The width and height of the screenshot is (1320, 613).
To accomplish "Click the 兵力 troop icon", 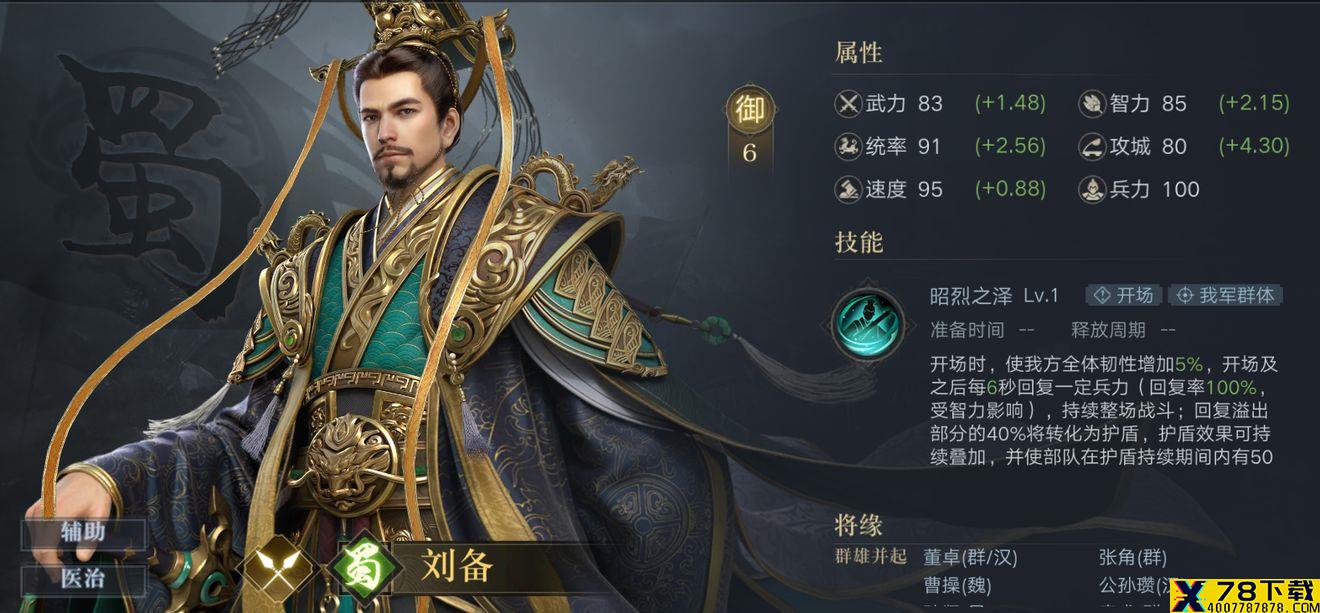I will pyautogui.click(x=1092, y=189).
